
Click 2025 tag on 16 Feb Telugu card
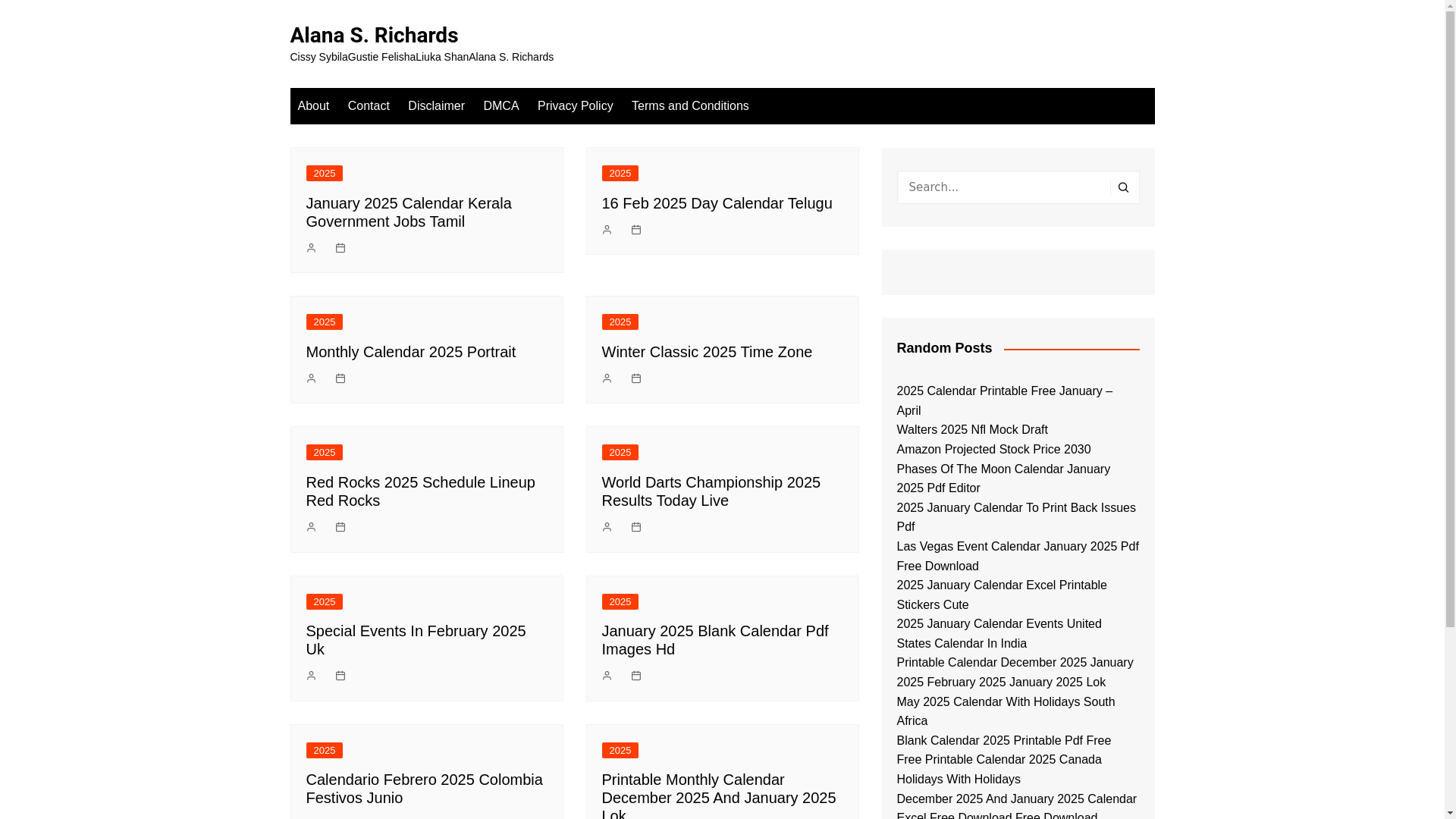620,174
